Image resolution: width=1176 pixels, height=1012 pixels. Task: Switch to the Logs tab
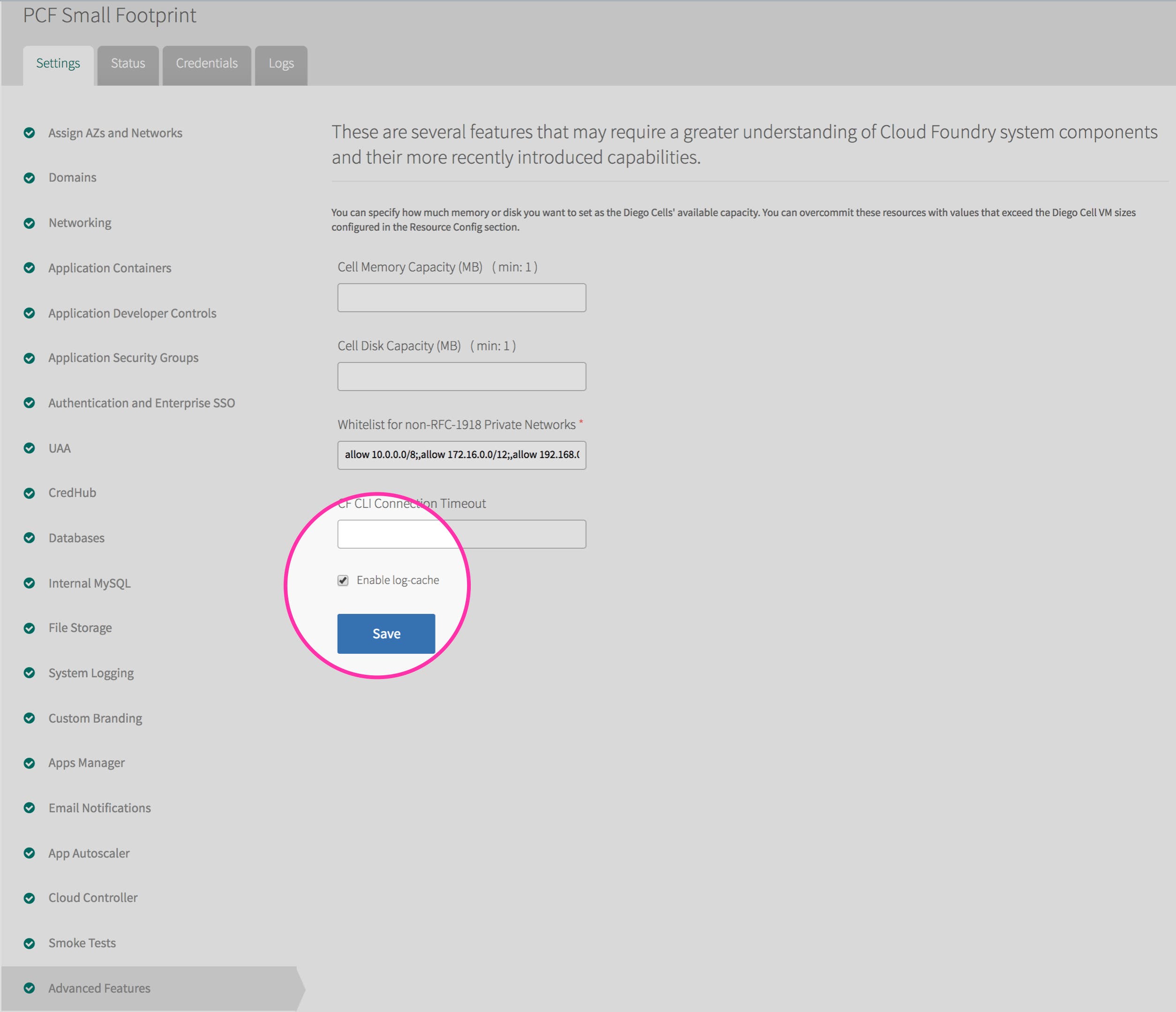click(x=280, y=64)
